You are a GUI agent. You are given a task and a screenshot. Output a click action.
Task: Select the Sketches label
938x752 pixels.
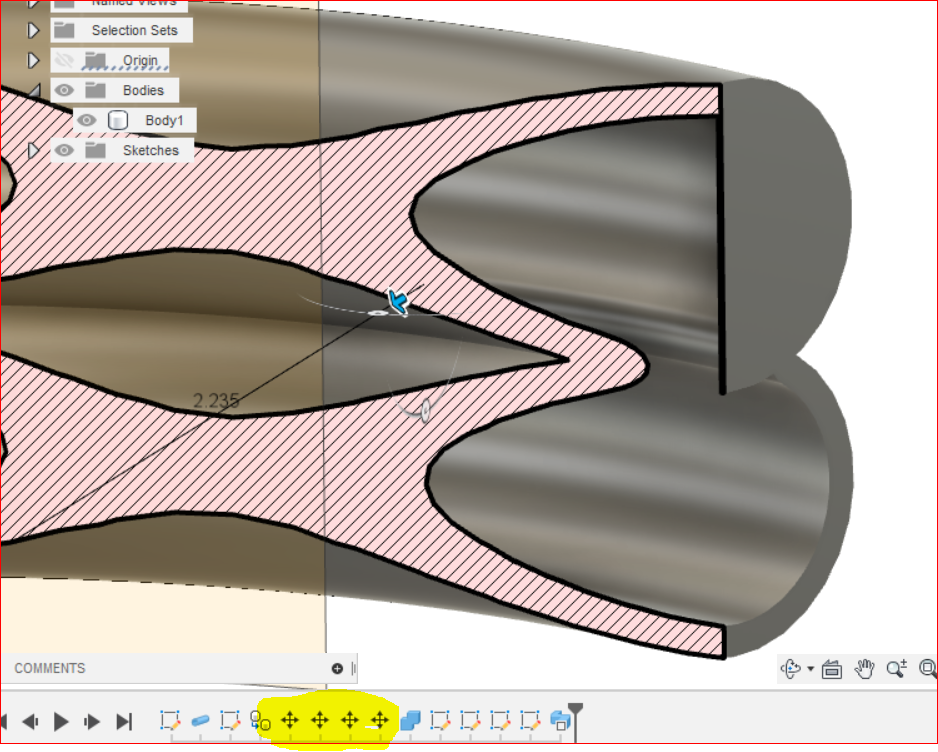[151, 150]
